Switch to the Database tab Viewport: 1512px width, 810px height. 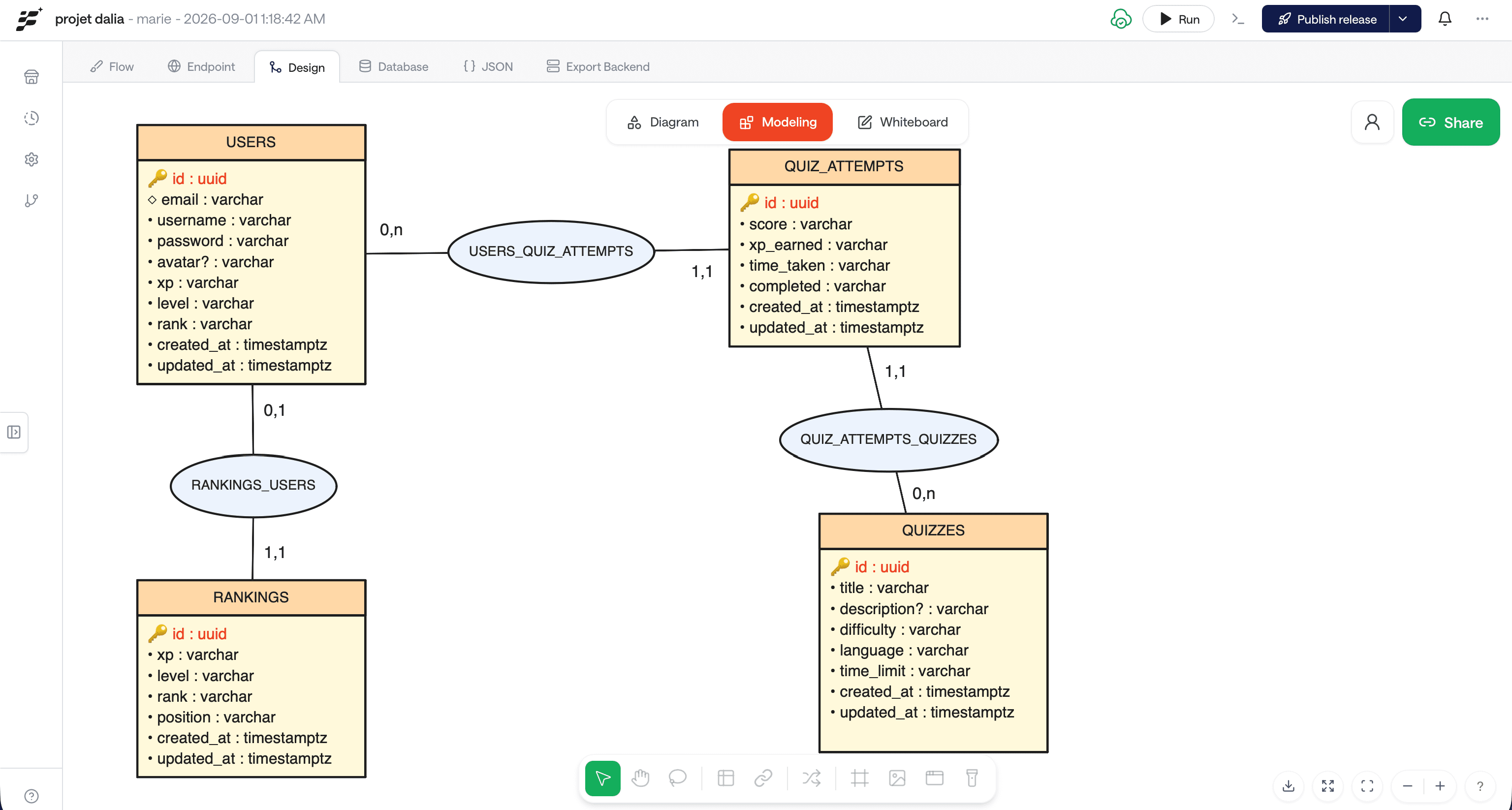coord(394,66)
